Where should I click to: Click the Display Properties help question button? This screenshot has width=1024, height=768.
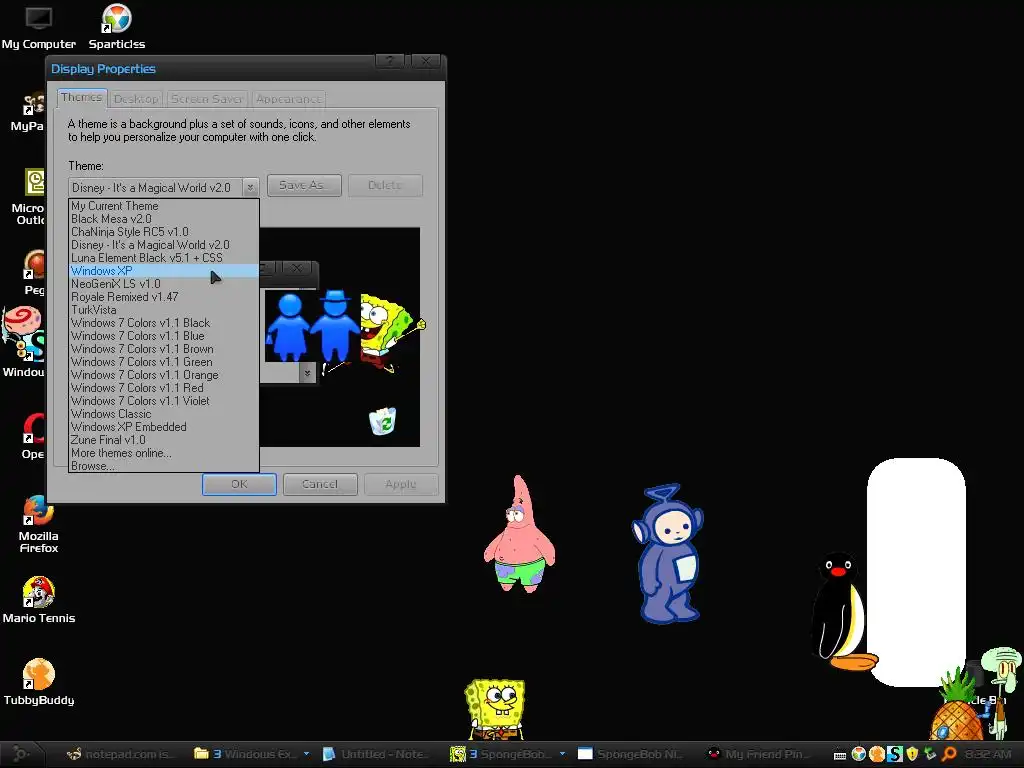[x=391, y=61]
